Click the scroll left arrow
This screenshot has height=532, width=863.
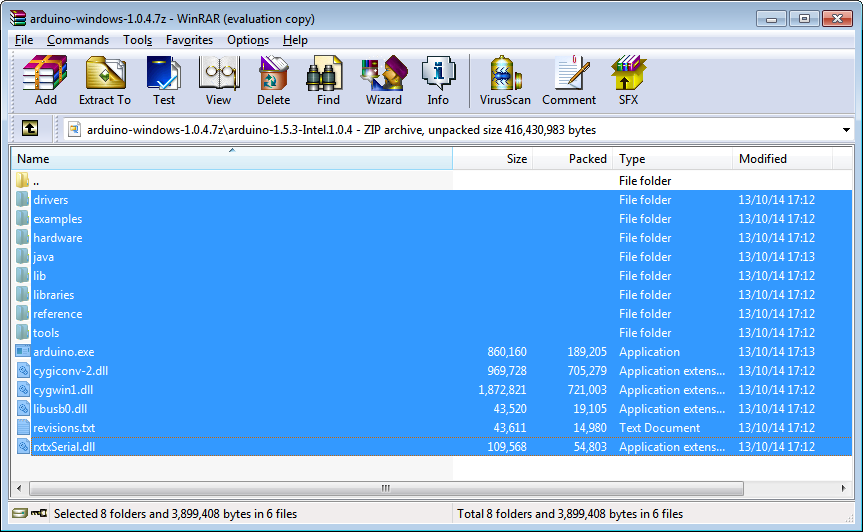(x=19, y=488)
